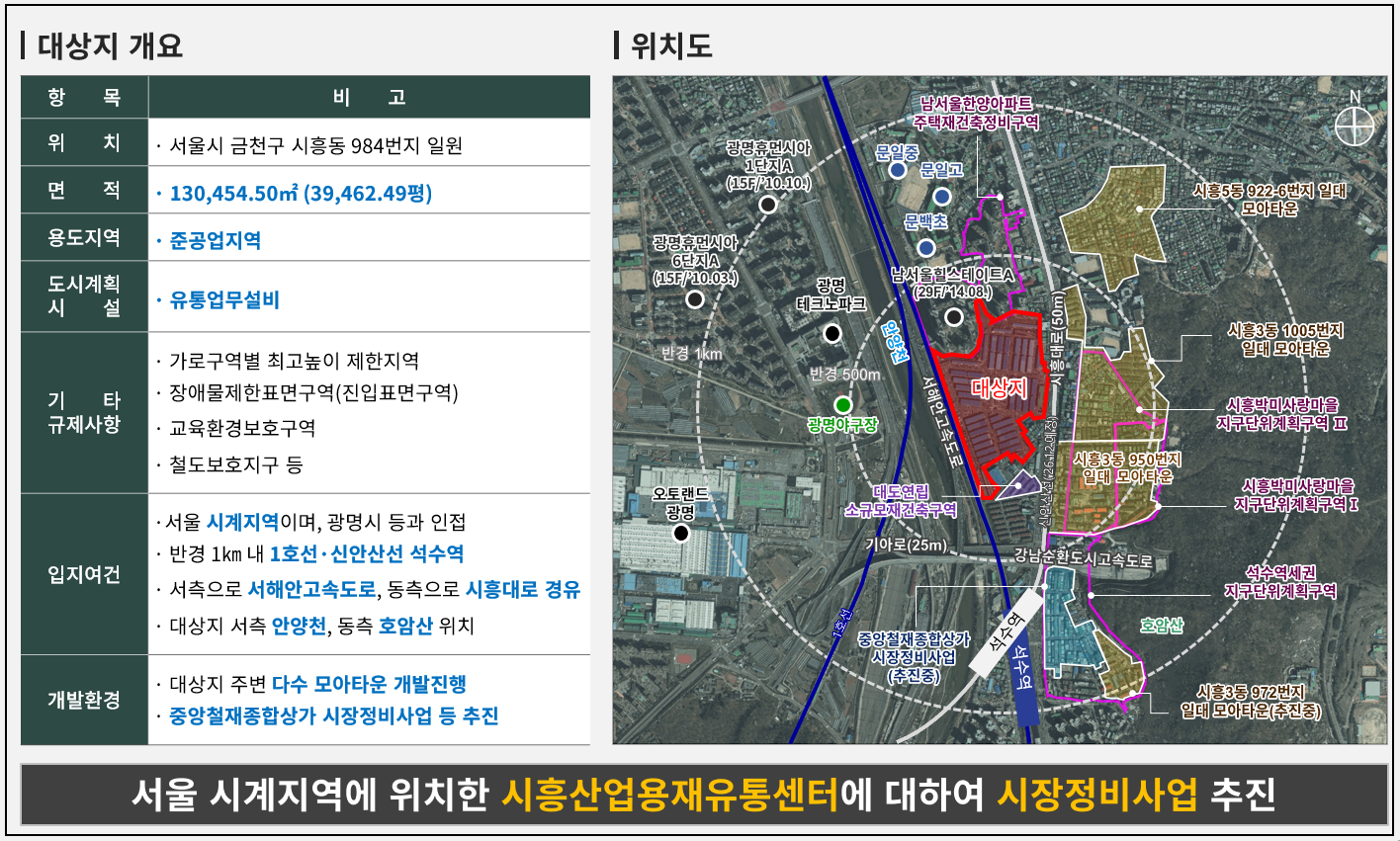Click the blue 문백초 school marker

925,247
